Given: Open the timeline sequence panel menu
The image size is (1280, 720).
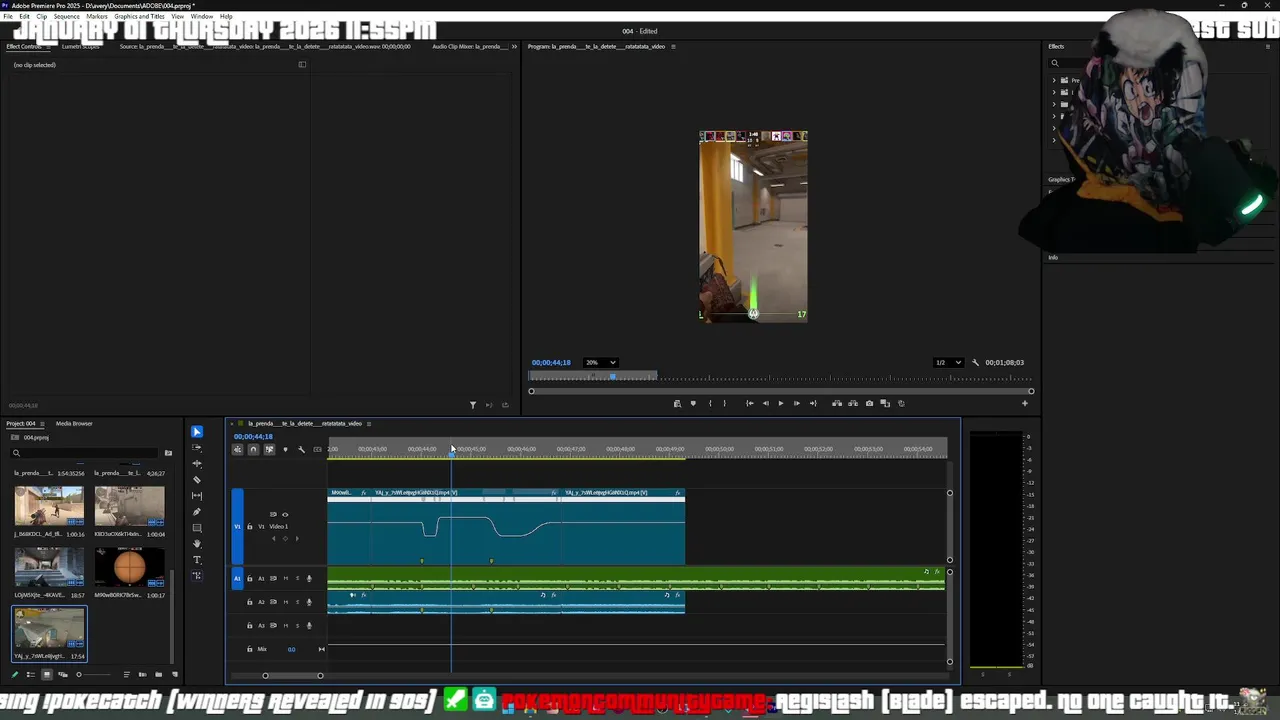Looking at the screenshot, I should pos(369,424).
